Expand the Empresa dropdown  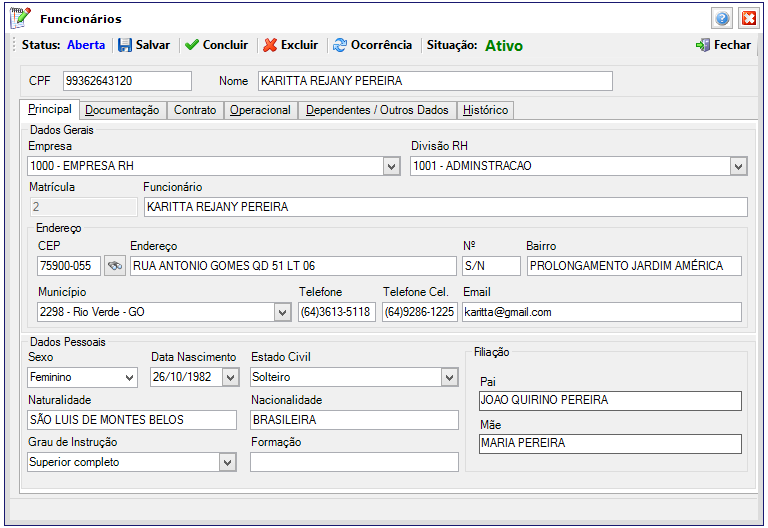391,166
